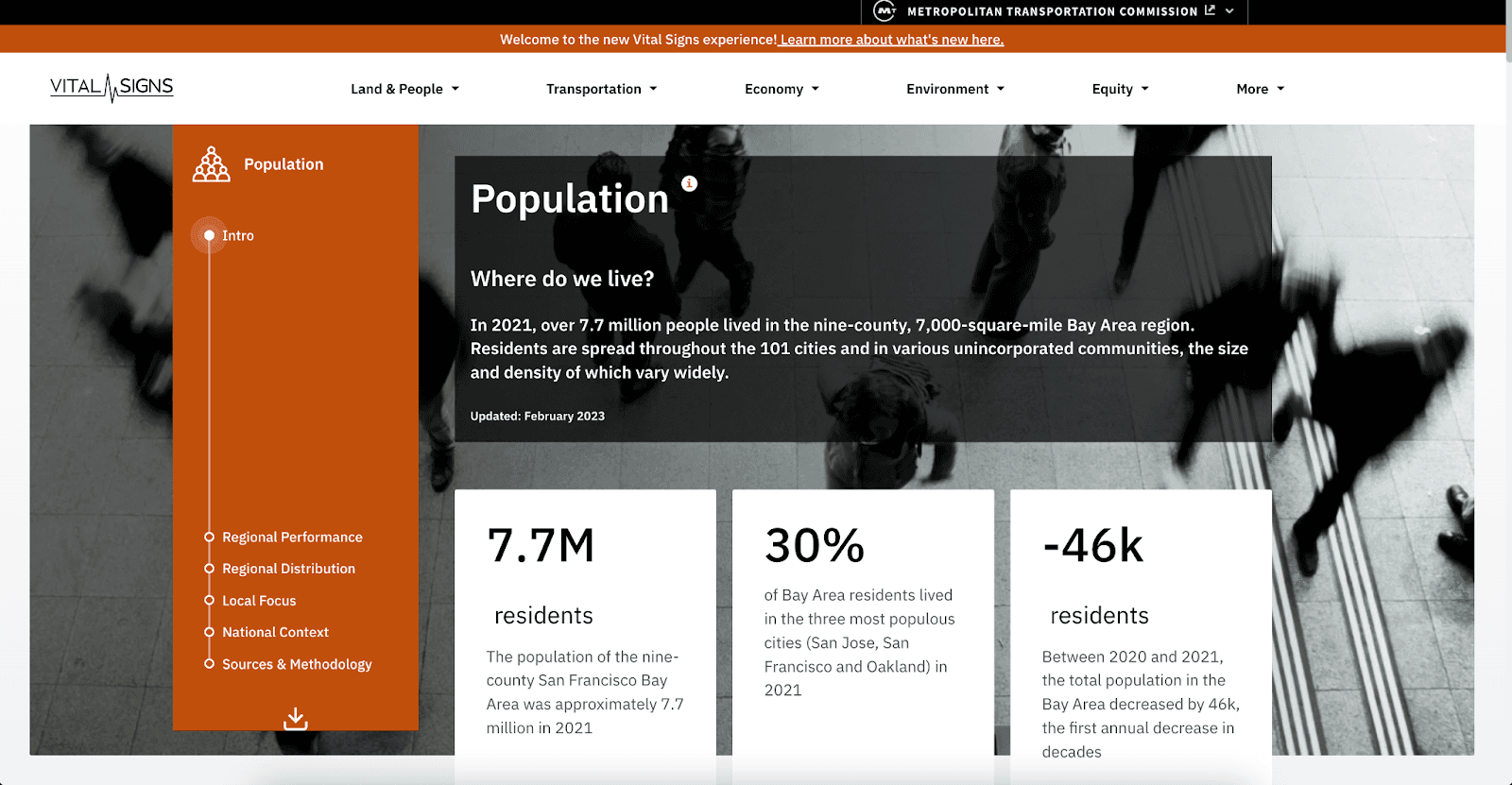Jump to National Context section
This screenshot has height=785, width=1512.
(275, 632)
